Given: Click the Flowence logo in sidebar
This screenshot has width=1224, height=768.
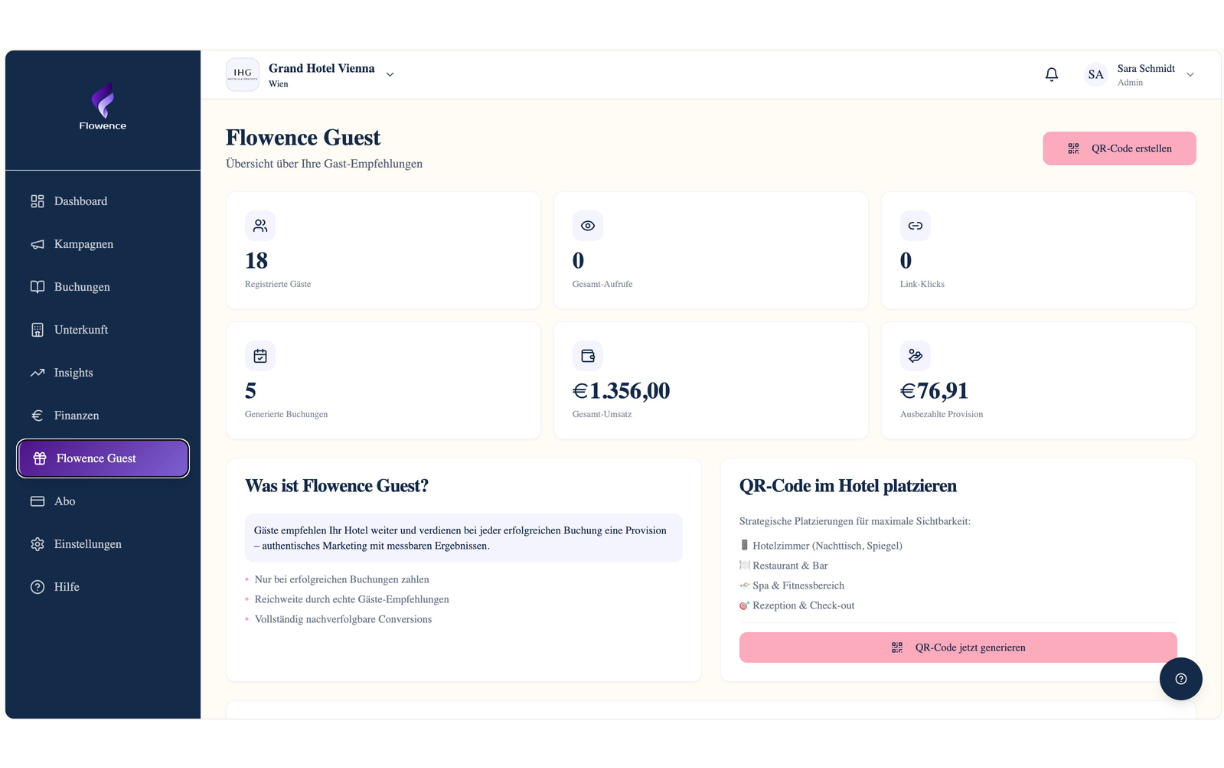Looking at the screenshot, I should click(x=103, y=107).
